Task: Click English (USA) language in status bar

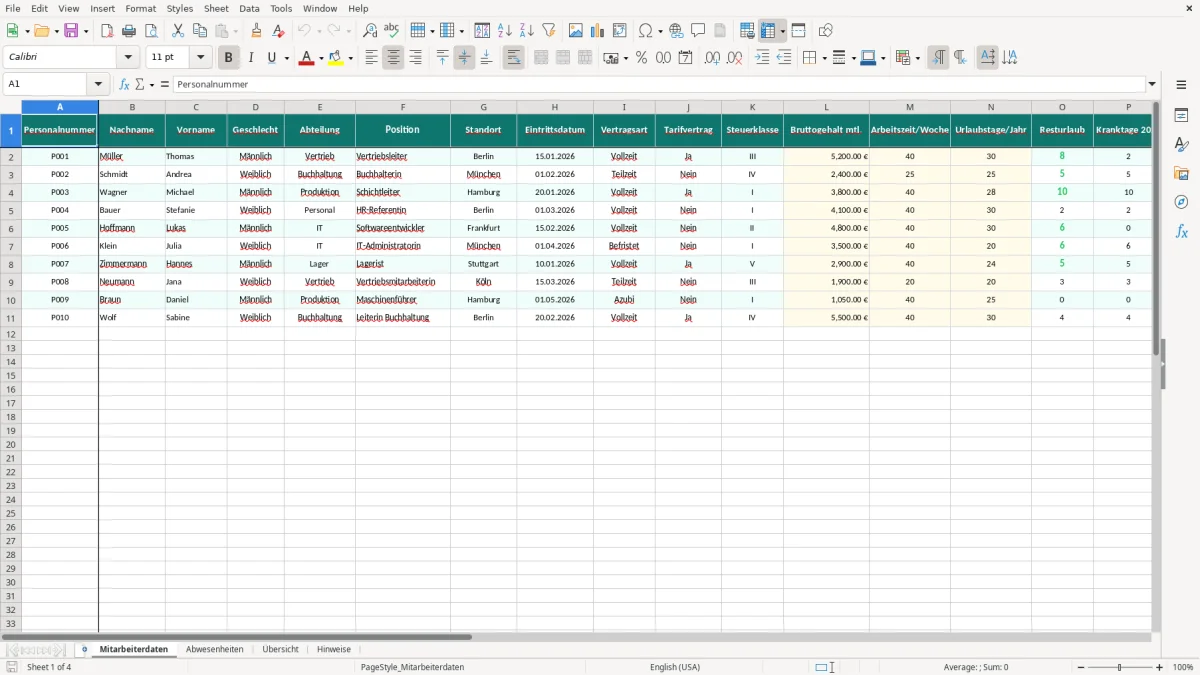Action: point(675,667)
